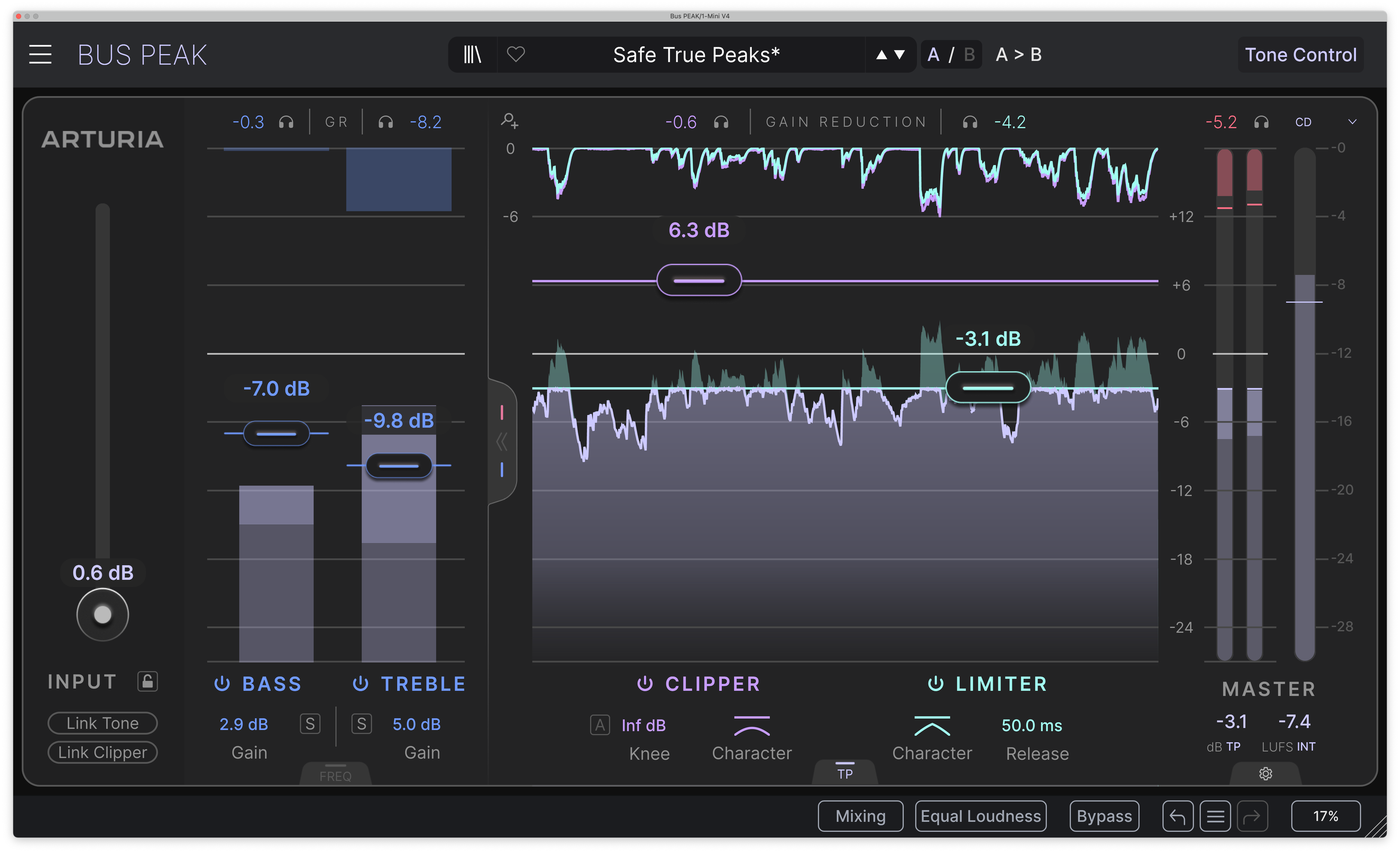Copy settings with A > B button
Screen dimensions: 1400x853
click(1019, 55)
